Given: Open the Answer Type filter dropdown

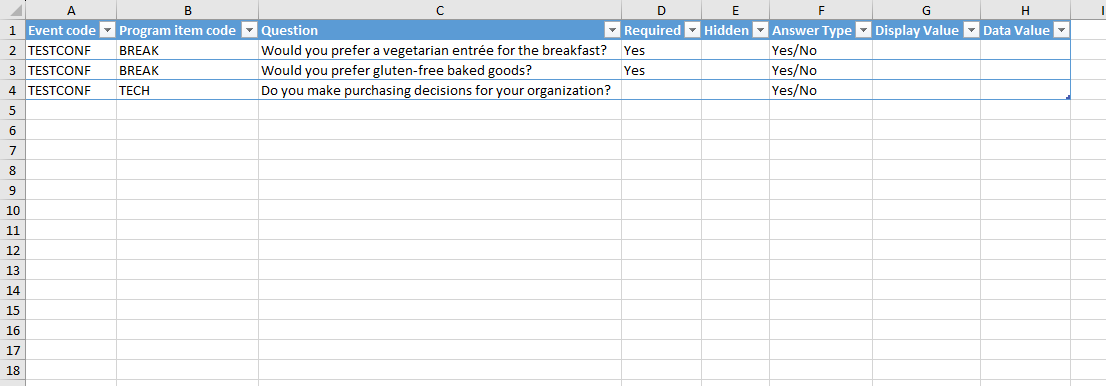Looking at the screenshot, I should pyautogui.click(x=863, y=30).
